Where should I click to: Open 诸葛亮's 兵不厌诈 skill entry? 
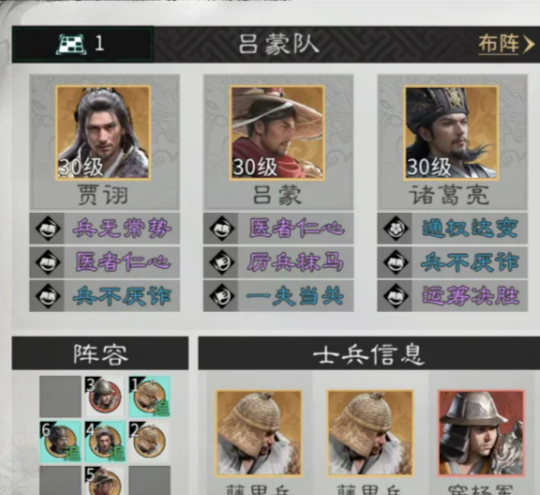[x=452, y=262]
